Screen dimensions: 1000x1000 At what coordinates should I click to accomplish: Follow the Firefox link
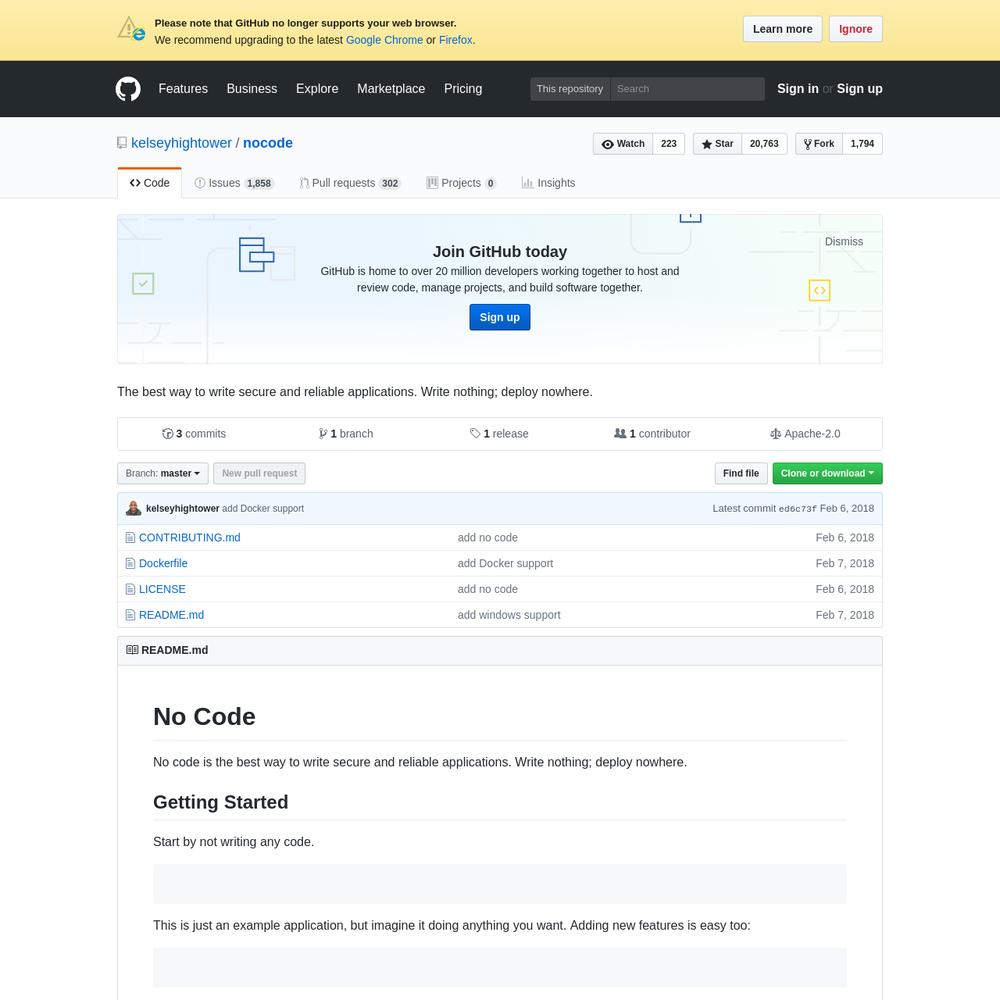click(455, 40)
